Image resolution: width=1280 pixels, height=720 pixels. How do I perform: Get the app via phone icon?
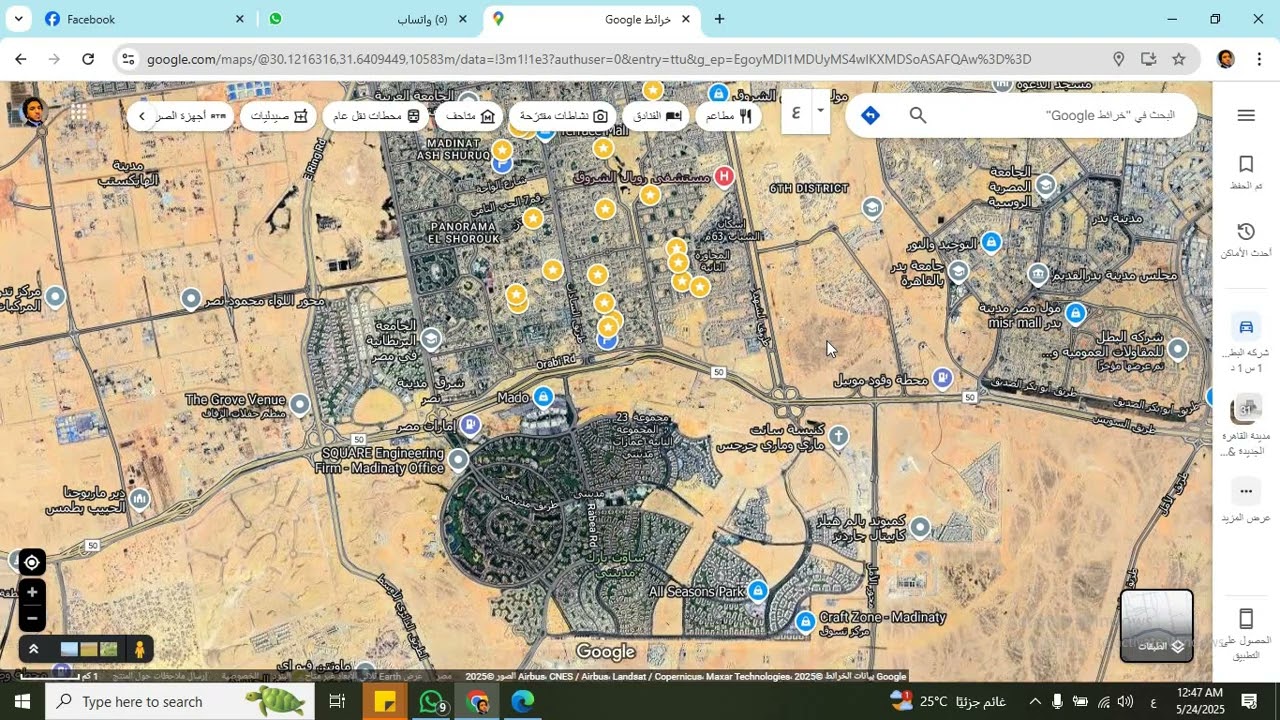1246,619
